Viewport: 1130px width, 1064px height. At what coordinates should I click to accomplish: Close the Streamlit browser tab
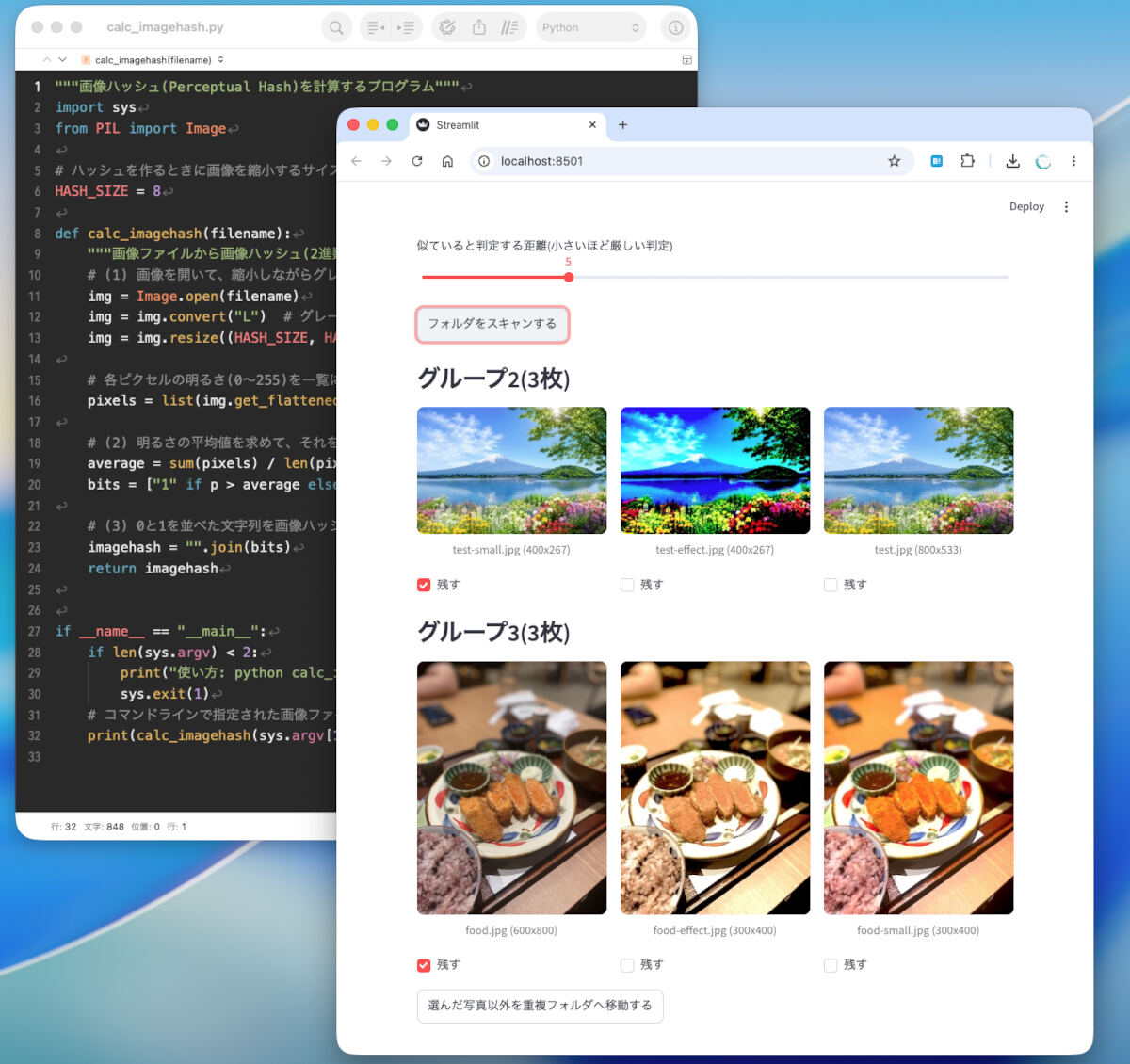point(592,124)
